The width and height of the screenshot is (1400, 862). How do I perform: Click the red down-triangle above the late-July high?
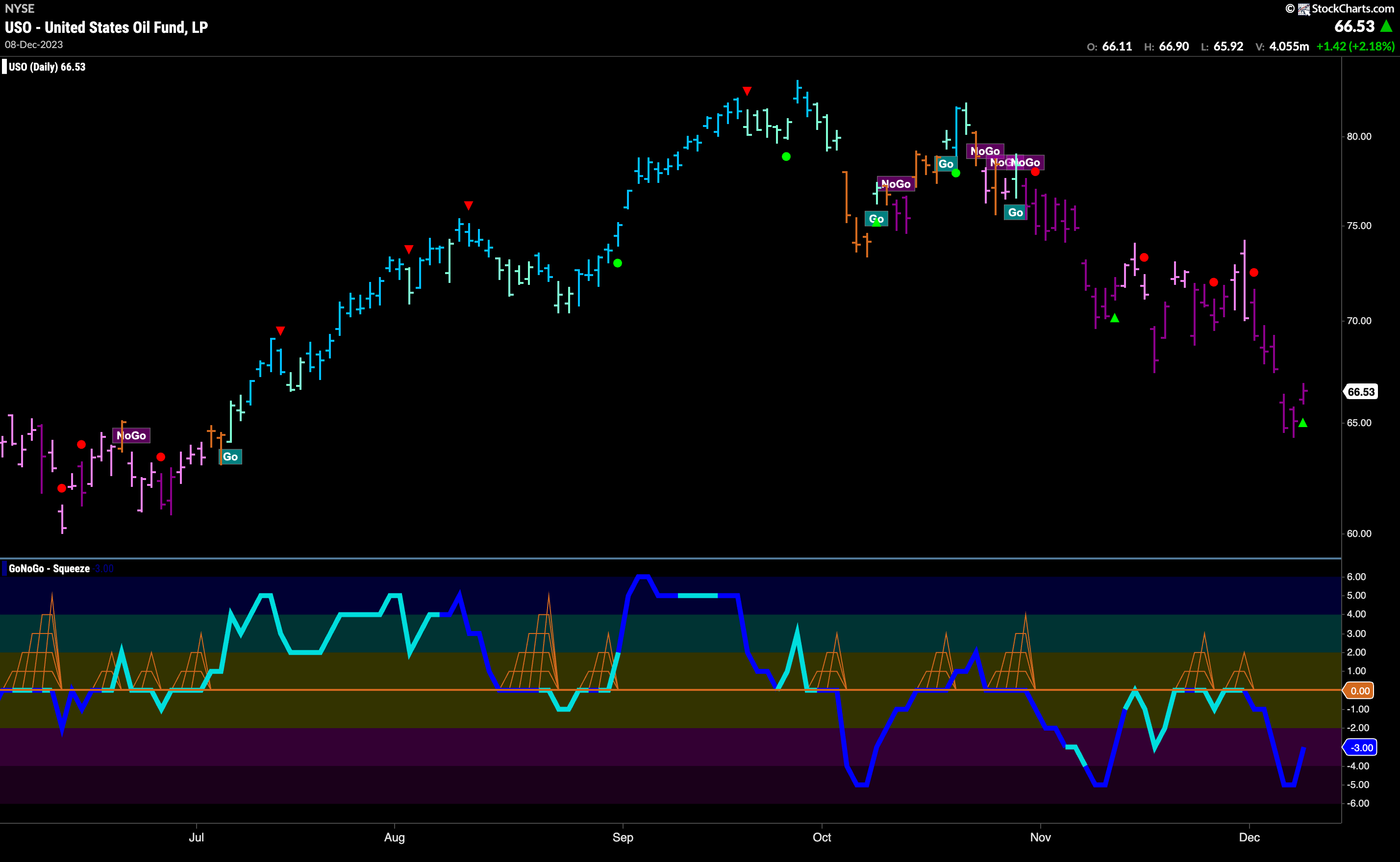coord(408,249)
